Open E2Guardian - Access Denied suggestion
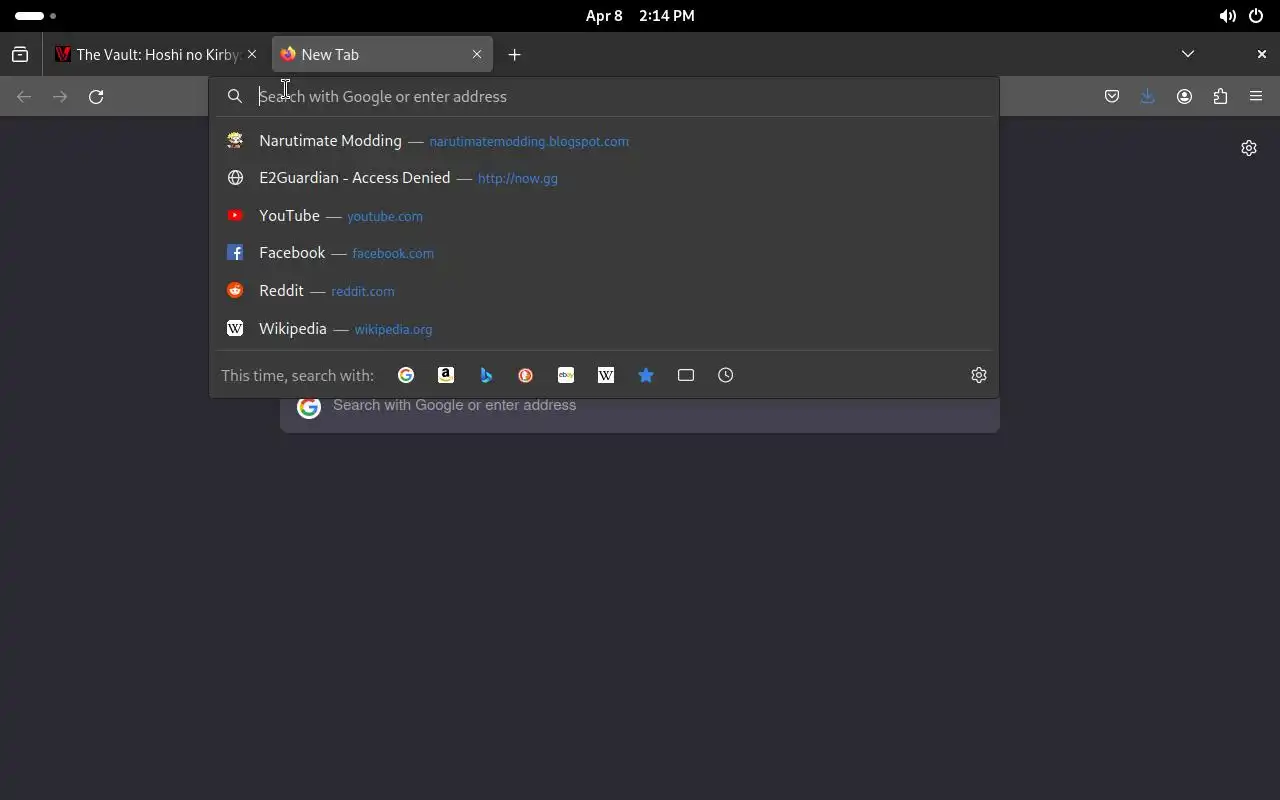1280x800 pixels. click(x=604, y=178)
